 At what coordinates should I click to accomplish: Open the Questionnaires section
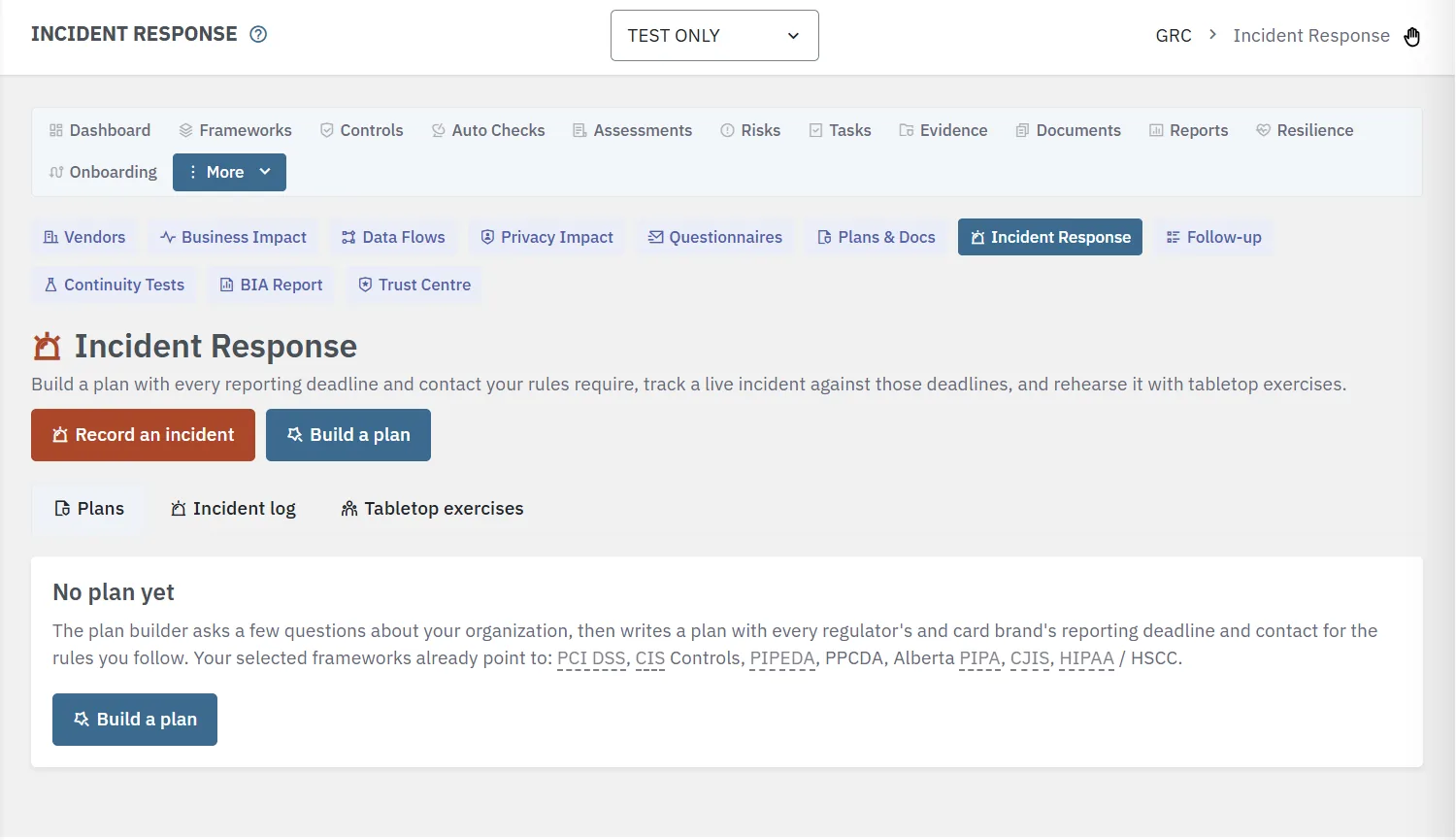[715, 237]
